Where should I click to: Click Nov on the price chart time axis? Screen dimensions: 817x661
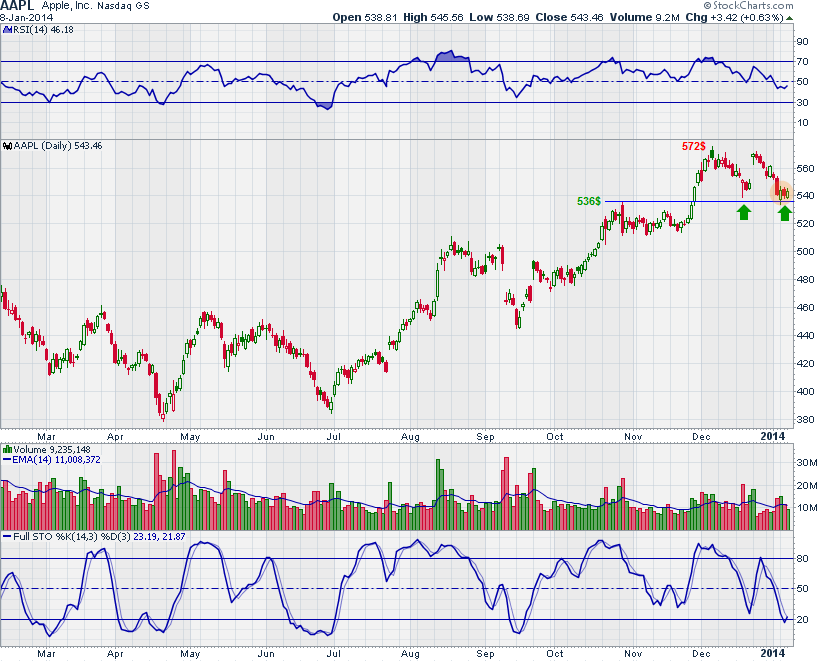click(633, 436)
